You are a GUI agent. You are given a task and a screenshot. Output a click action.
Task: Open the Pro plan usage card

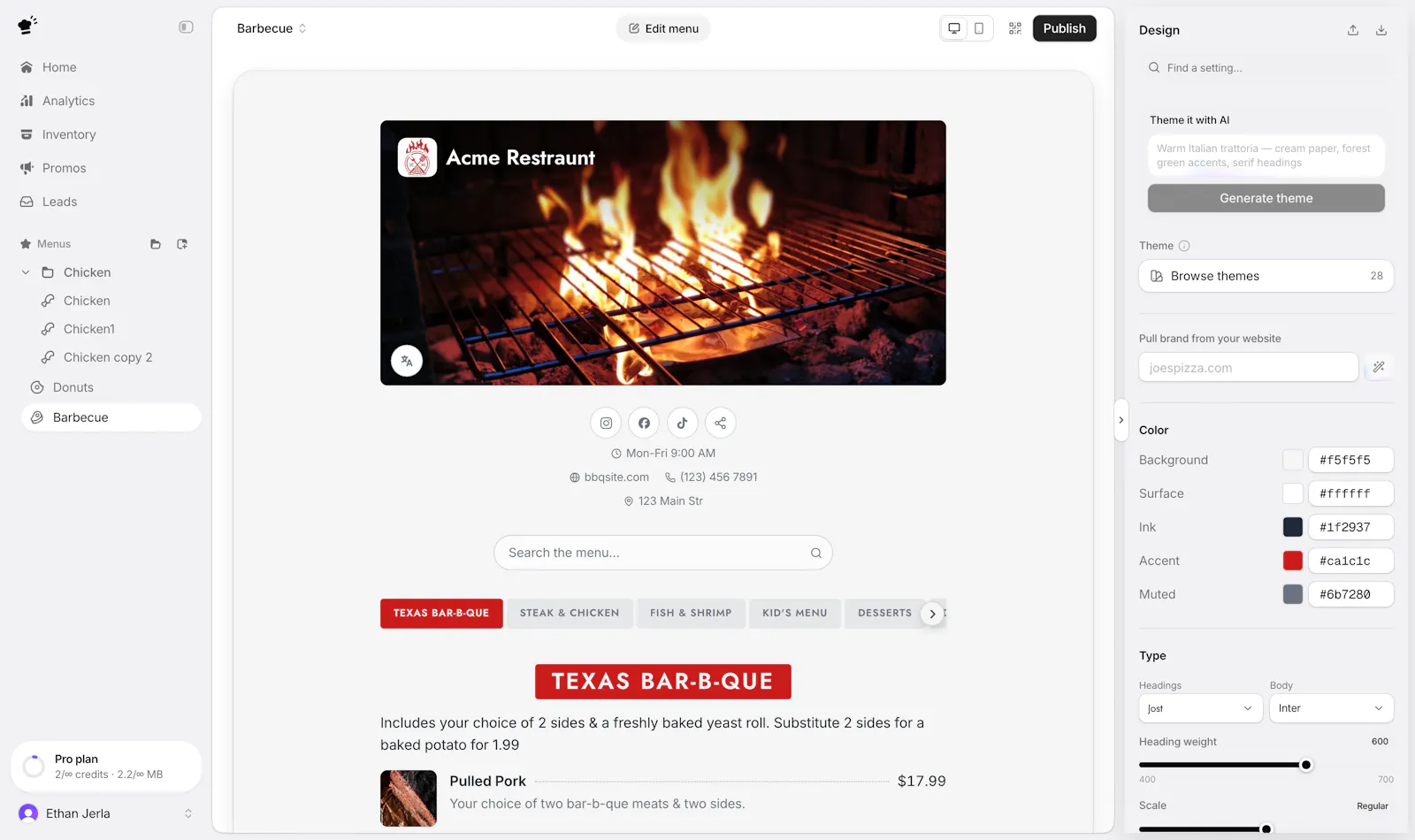click(106, 766)
